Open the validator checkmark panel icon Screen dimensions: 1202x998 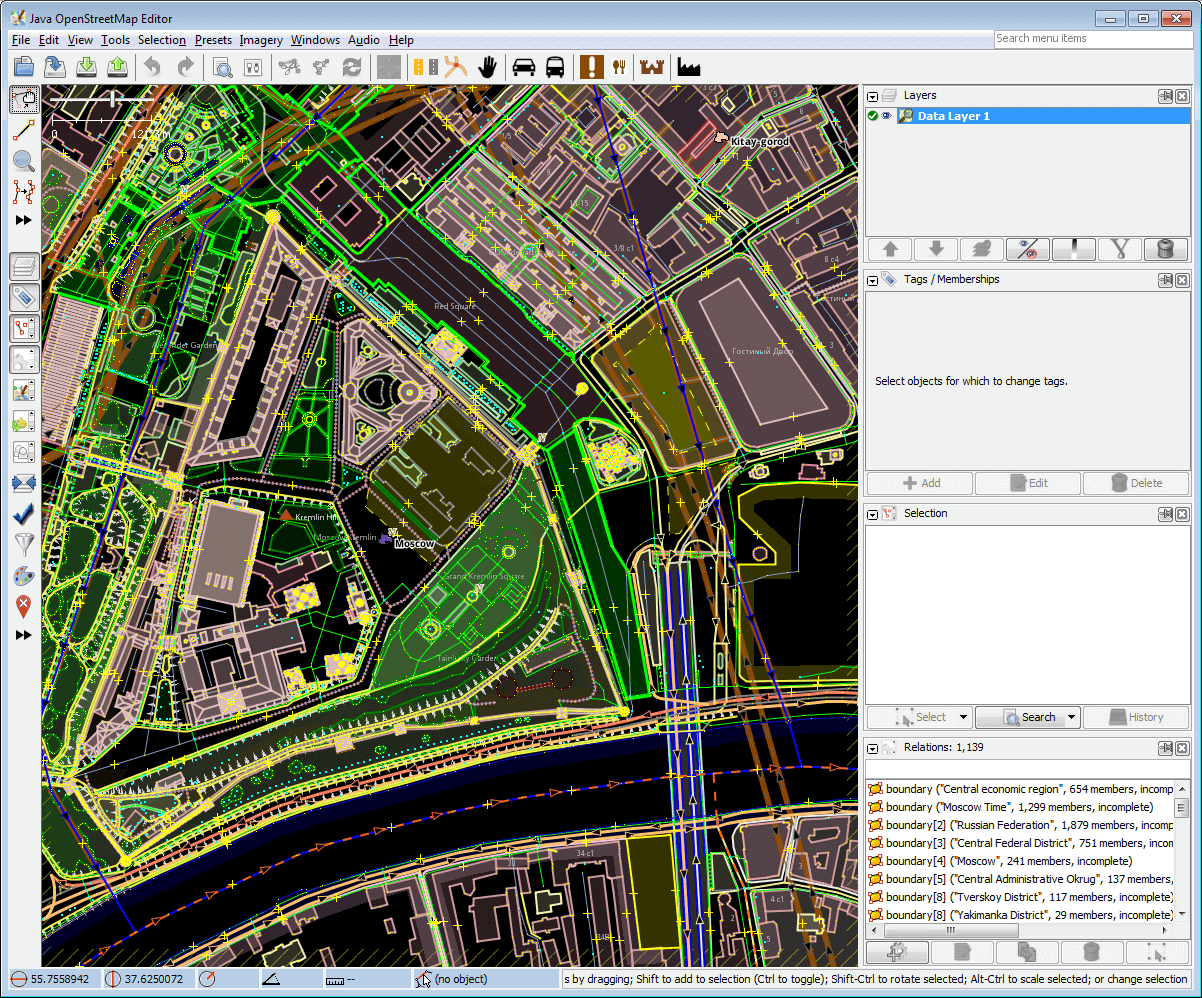click(x=24, y=515)
